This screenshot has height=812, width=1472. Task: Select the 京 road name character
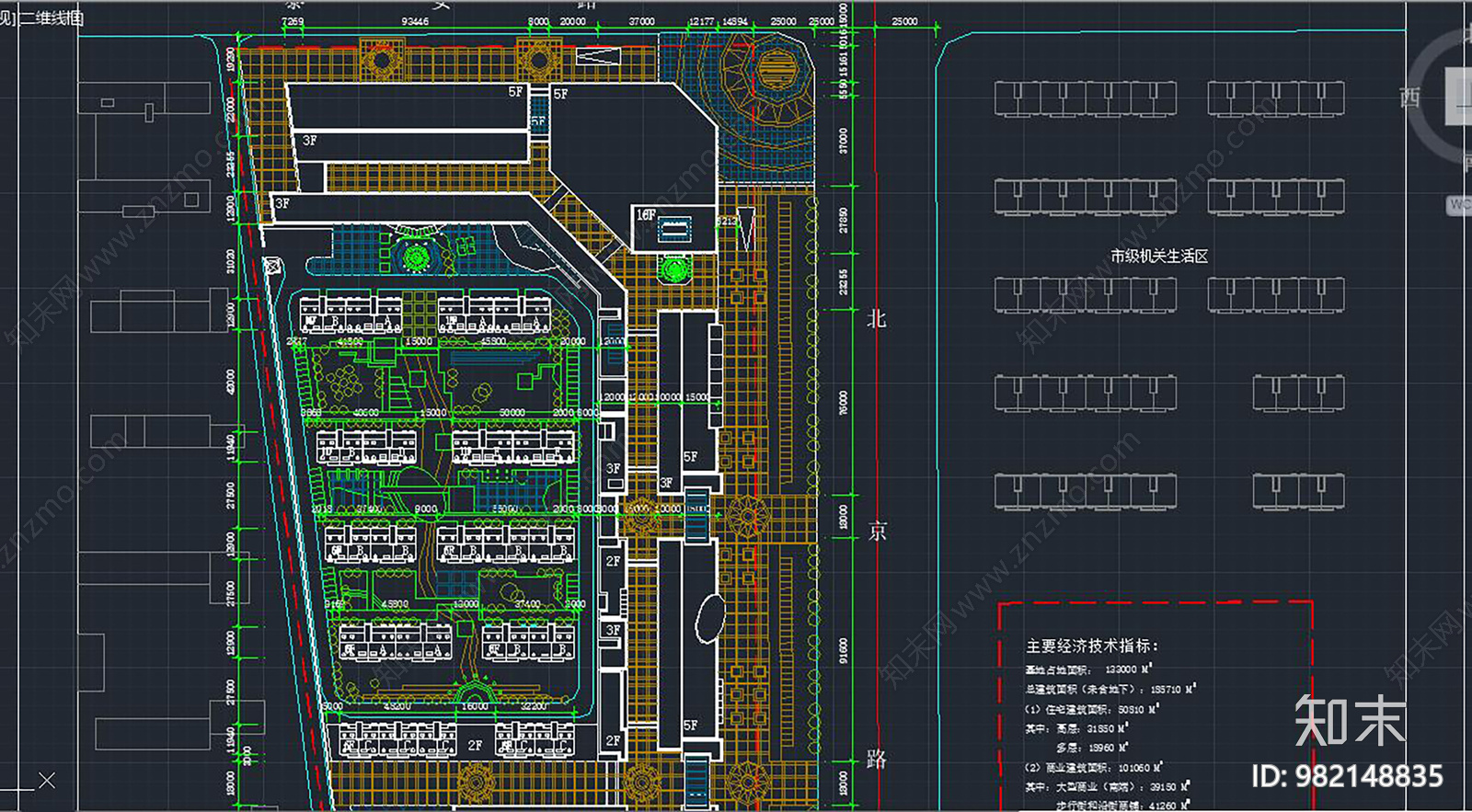[877, 532]
